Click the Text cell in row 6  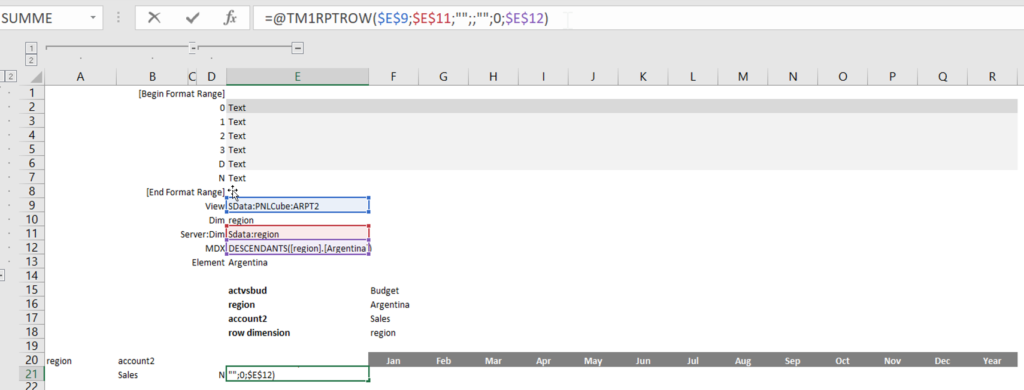pos(297,164)
